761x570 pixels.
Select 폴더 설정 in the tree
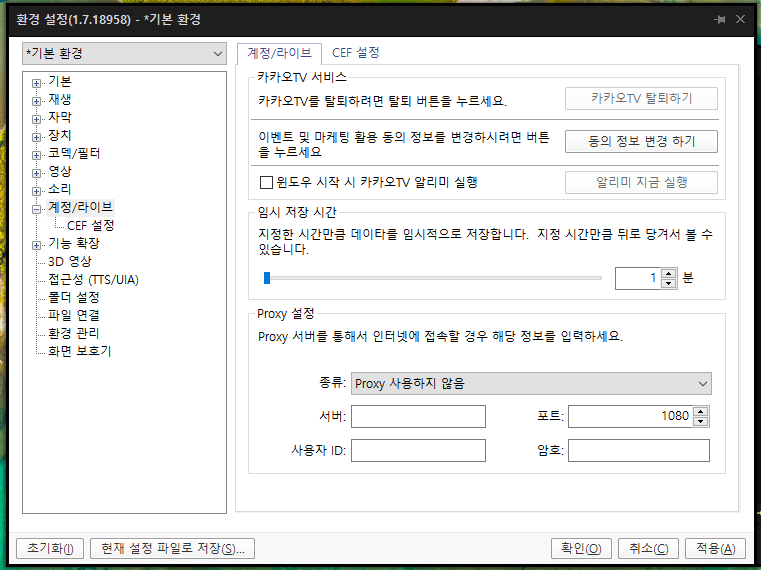click(74, 298)
